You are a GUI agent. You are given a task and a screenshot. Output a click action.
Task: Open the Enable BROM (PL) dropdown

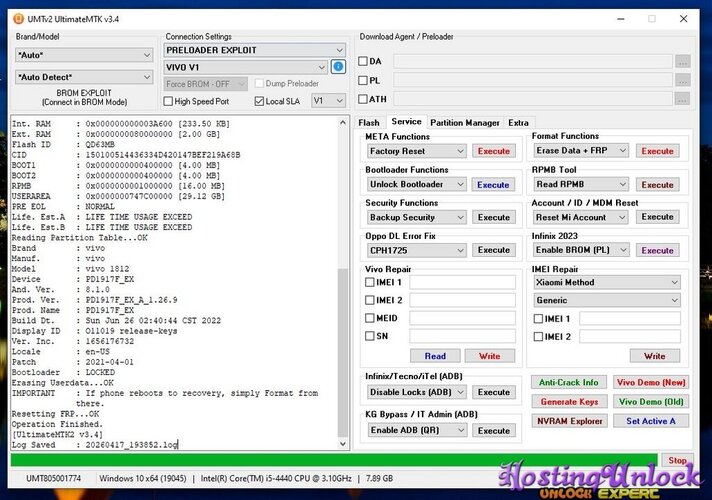[x=581, y=250]
